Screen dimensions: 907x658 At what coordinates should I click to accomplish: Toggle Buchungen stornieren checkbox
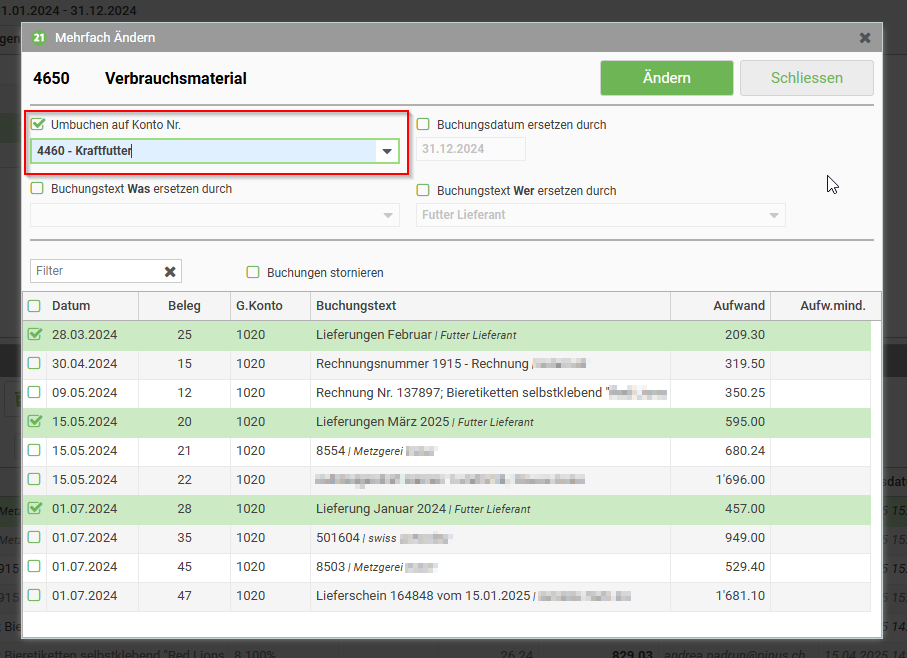(253, 272)
